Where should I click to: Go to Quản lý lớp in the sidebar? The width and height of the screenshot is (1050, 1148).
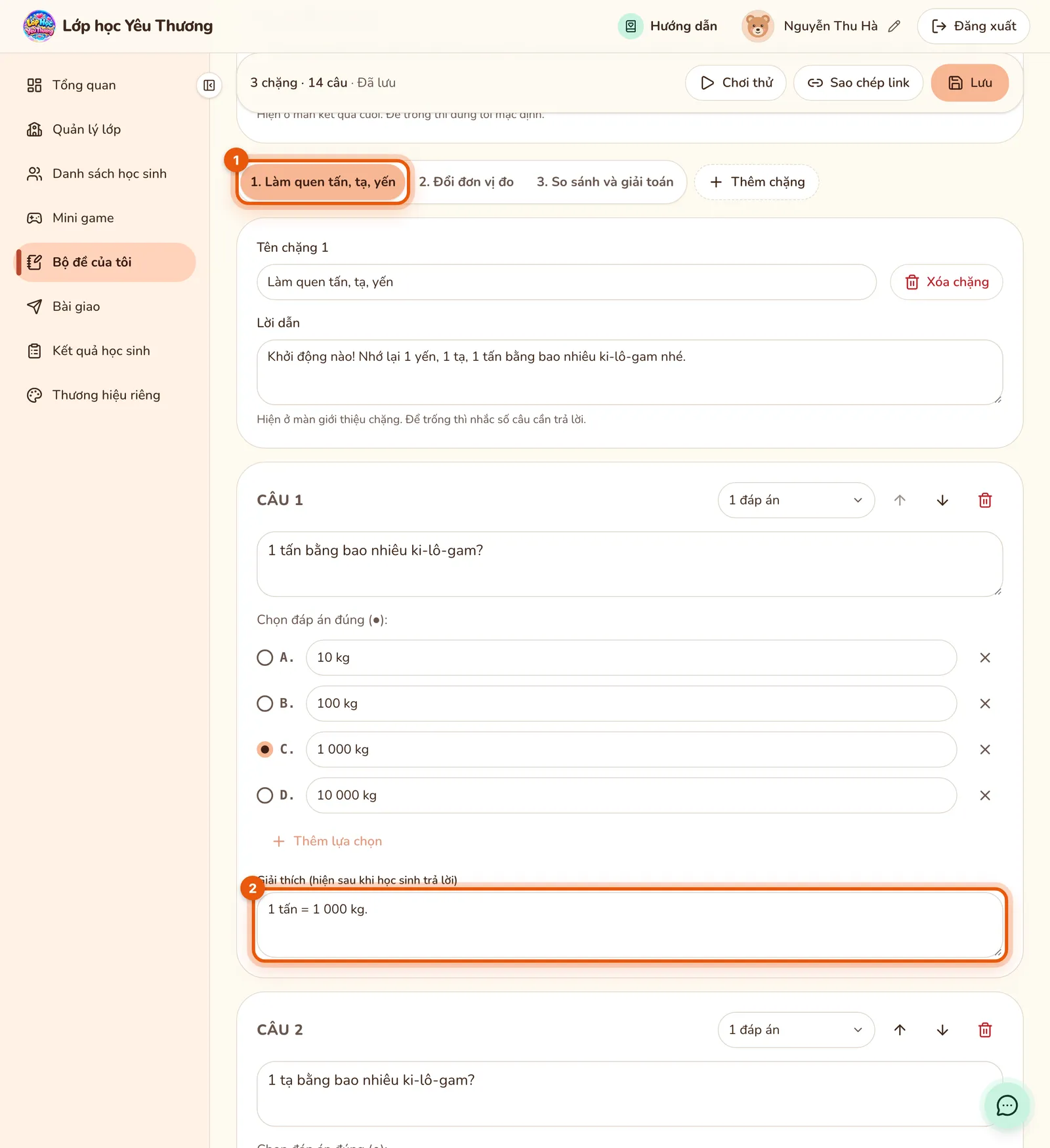click(x=105, y=129)
